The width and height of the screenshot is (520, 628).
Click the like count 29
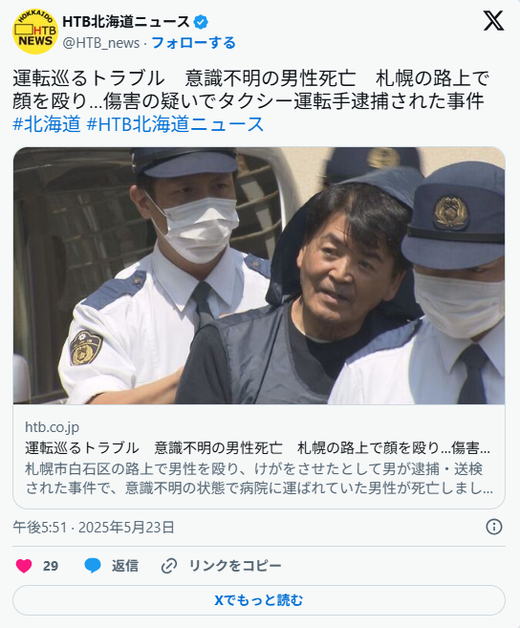pos(50,566)
